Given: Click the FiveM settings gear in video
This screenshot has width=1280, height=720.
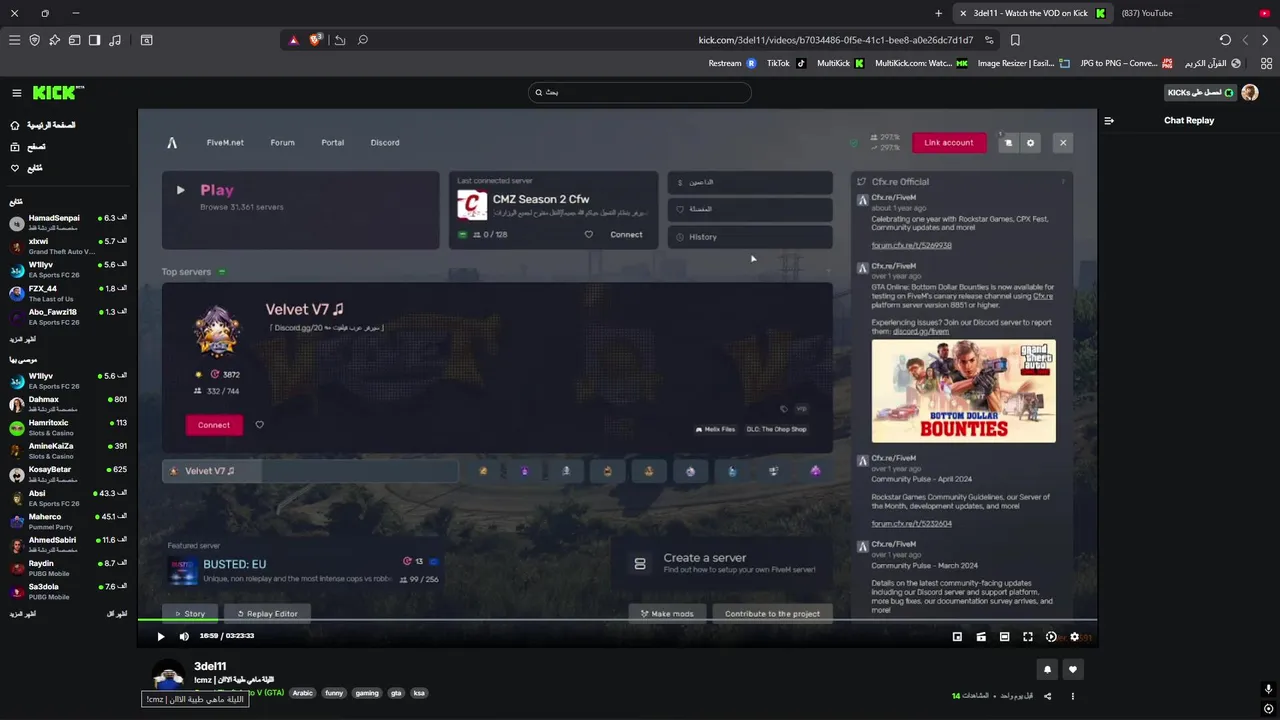Looking at the screenshot, I should [x=1031, y=143].
